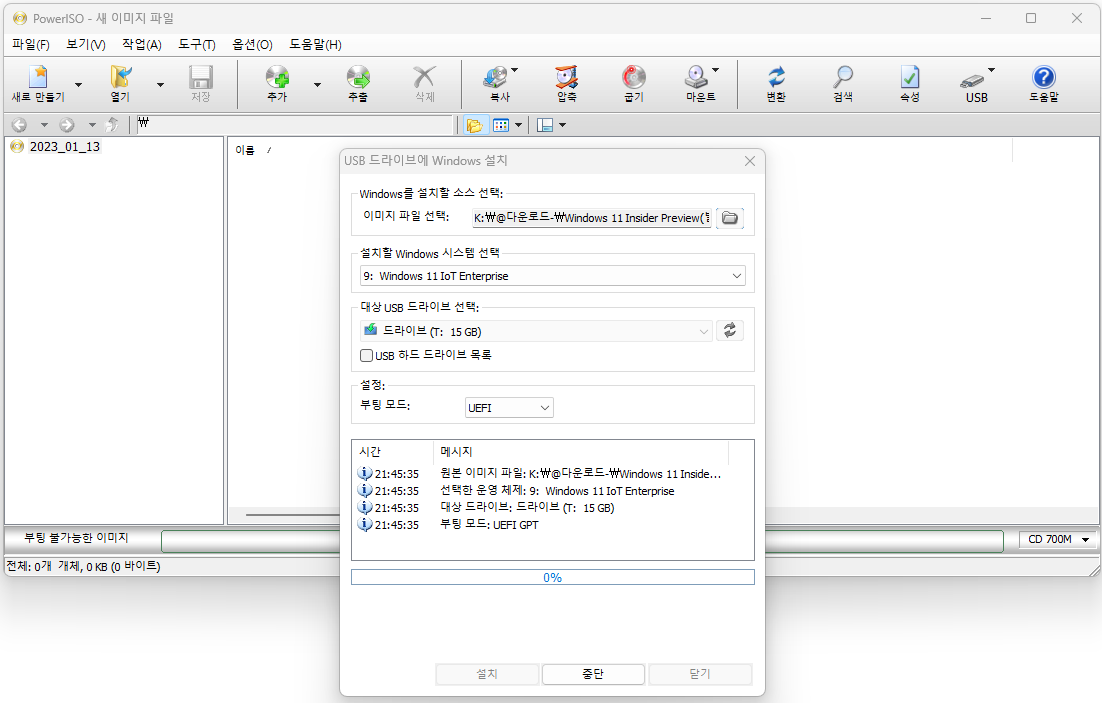Click the dialog Close (닫기) button
The width and height of the screenshot is (1102, 703).
(700, 673)
